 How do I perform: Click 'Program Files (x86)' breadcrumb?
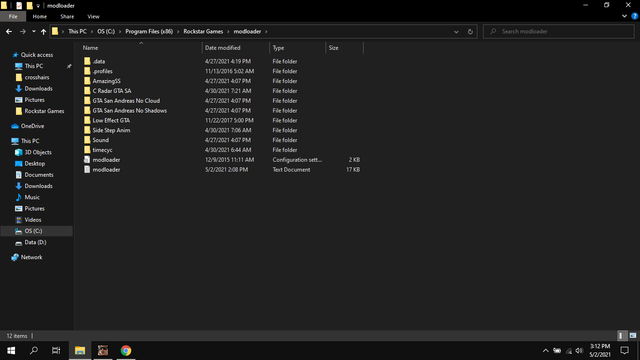point(149,31)
